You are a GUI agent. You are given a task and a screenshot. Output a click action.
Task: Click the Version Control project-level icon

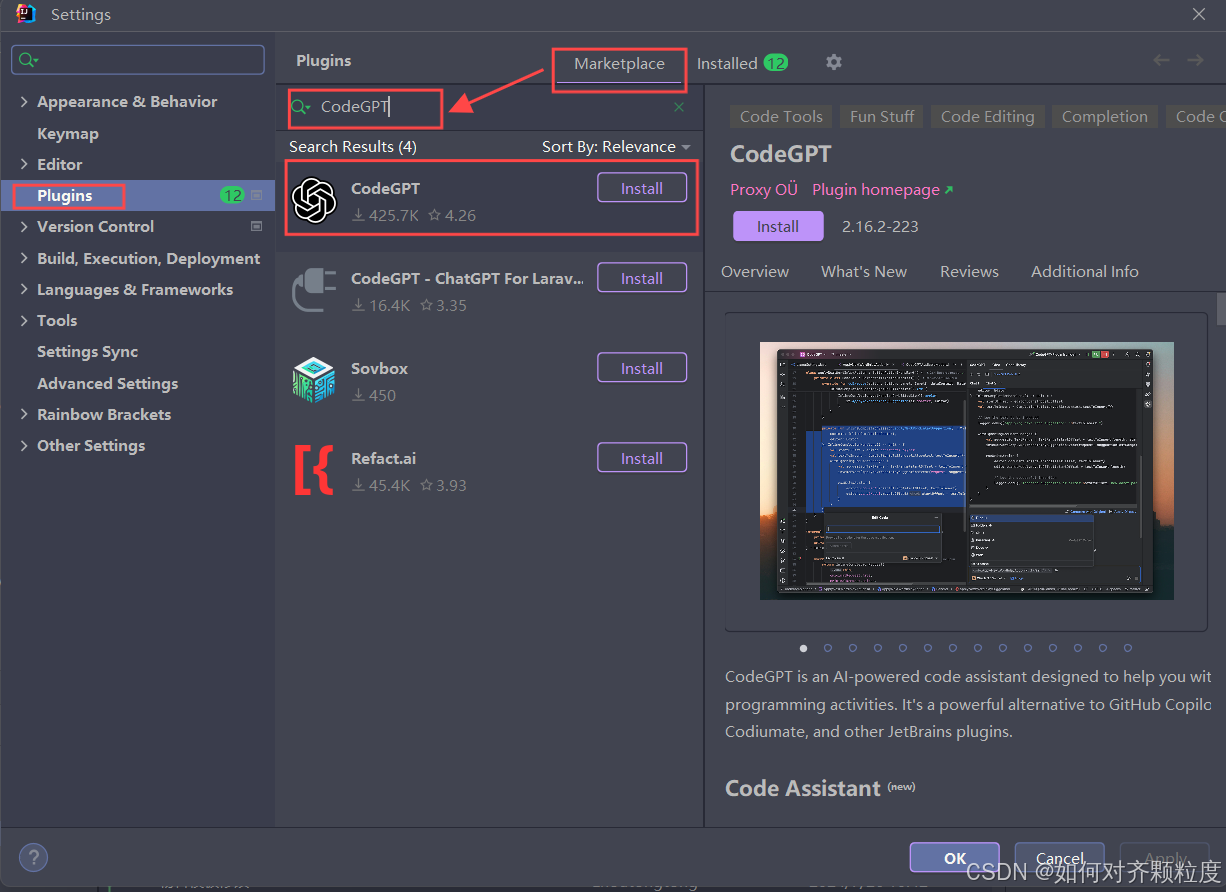pyautogui.click(x=257, y=227)
